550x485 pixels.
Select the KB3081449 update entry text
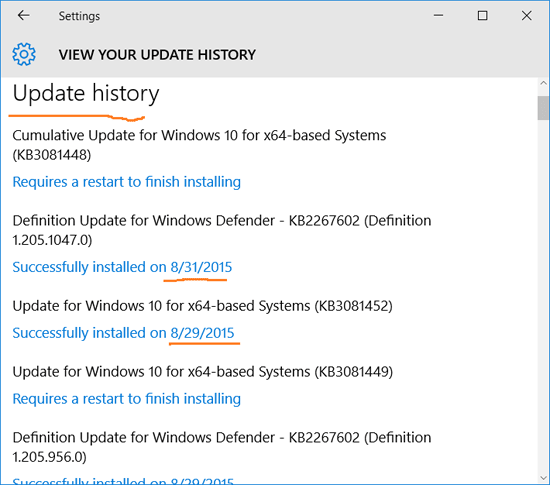tap(203, 372)
